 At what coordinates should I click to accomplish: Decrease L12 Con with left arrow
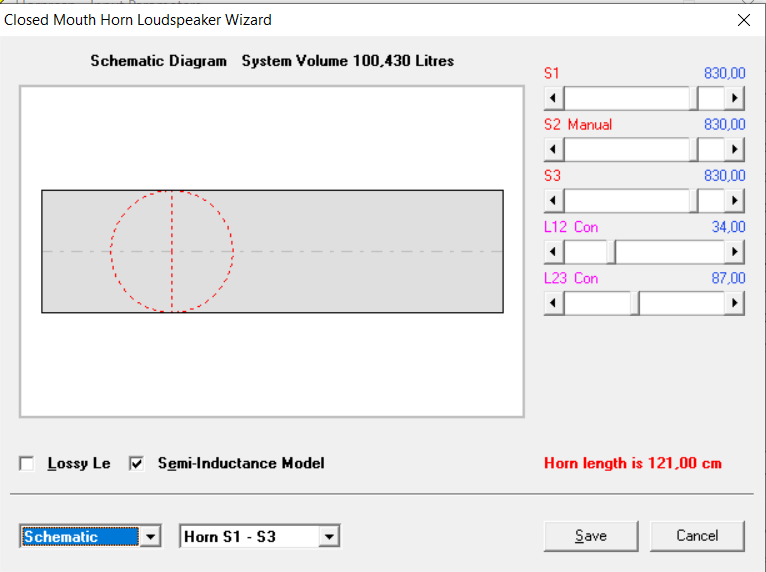point(553,252)
